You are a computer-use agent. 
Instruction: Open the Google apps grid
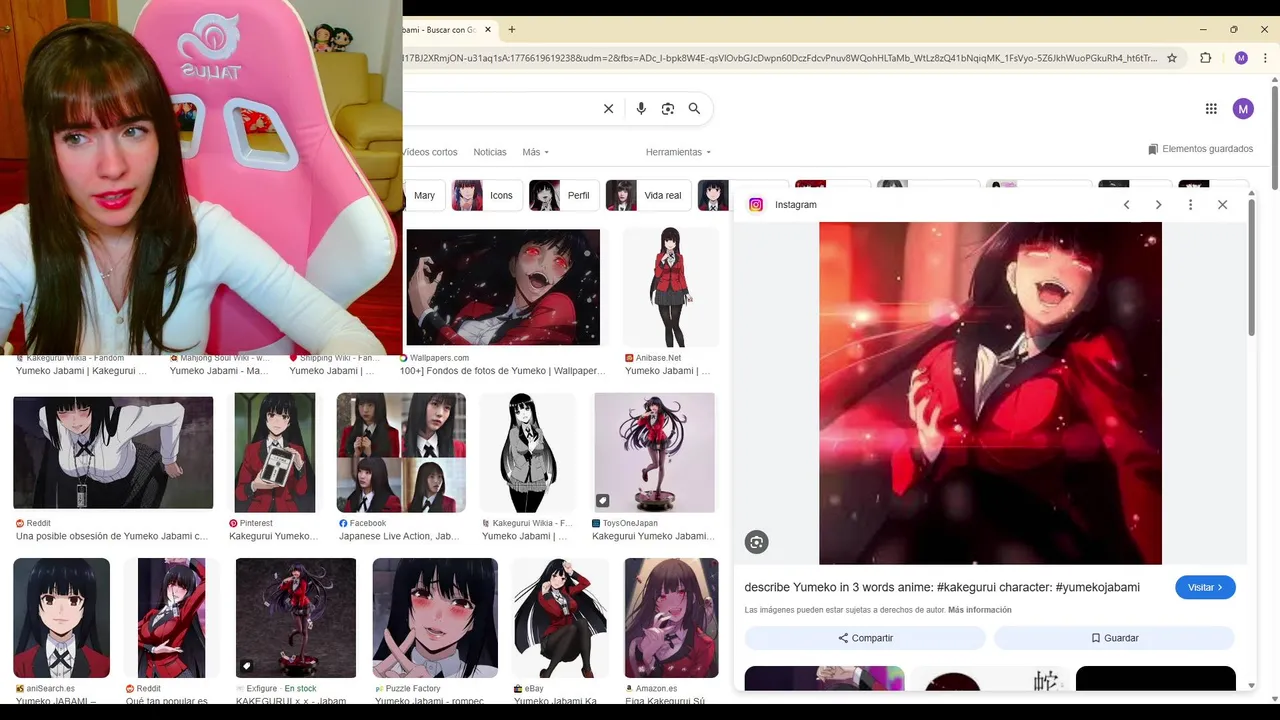(1211, 109)
